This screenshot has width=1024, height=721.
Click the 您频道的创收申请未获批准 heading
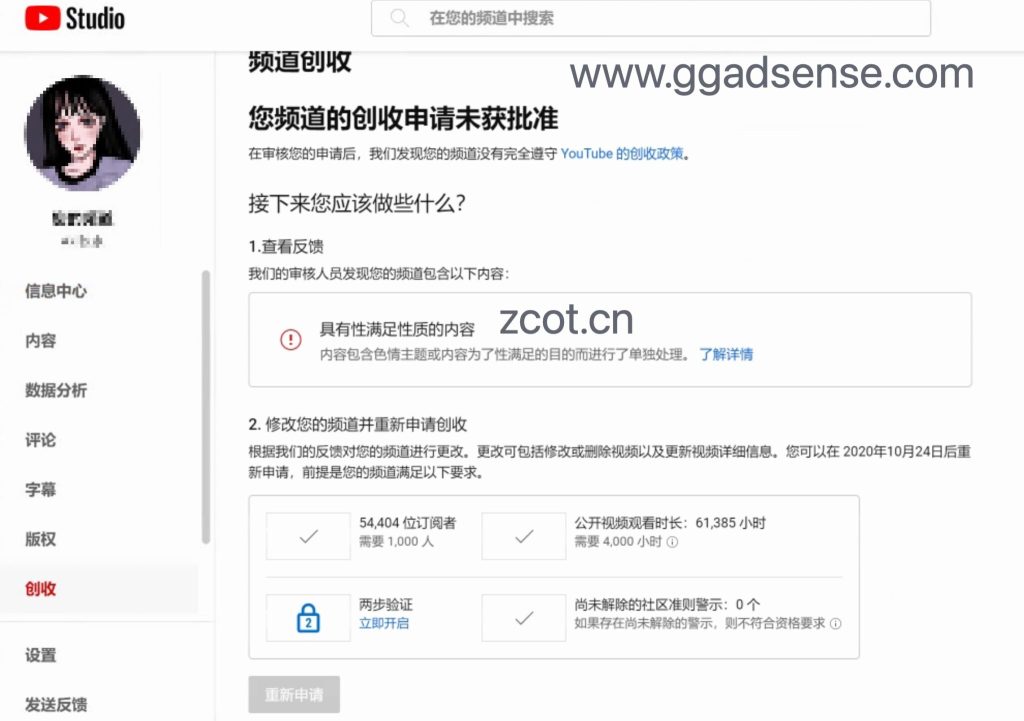pyautogui.click(x=403, y=119)
